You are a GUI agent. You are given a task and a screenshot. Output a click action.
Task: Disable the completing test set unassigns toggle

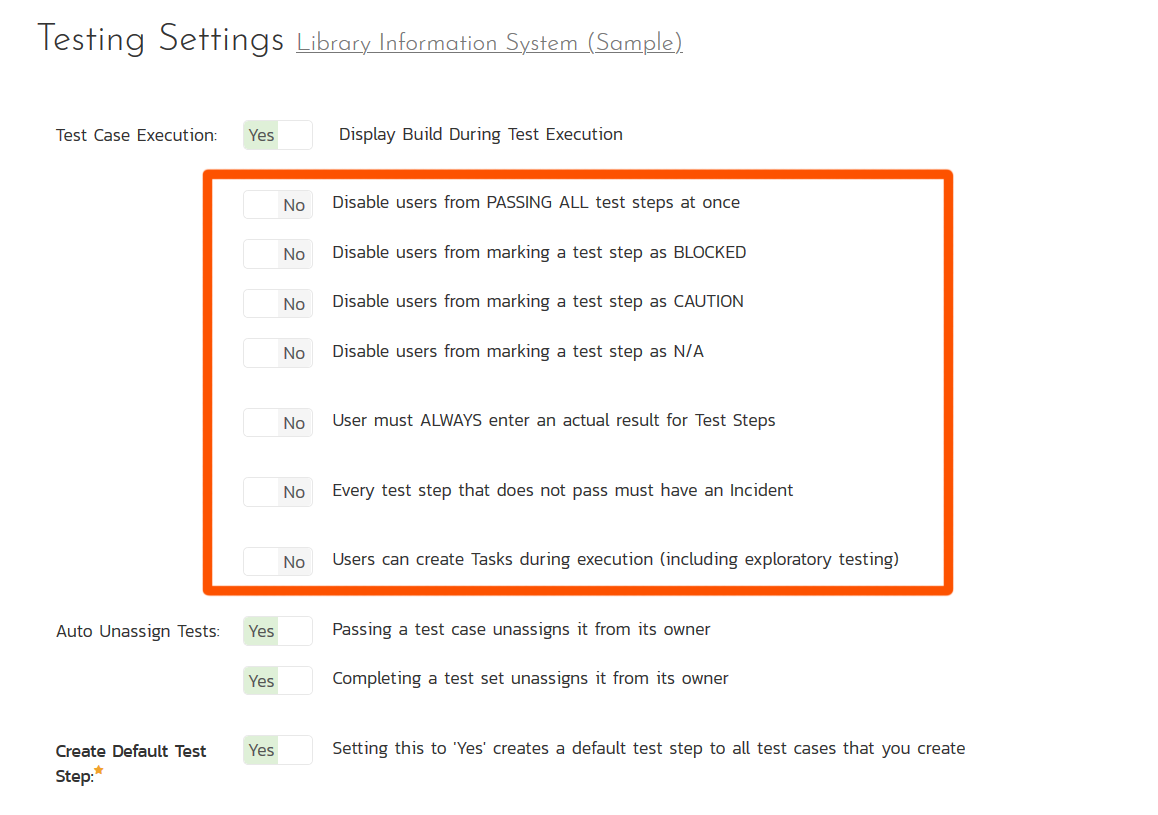point(278,680)
